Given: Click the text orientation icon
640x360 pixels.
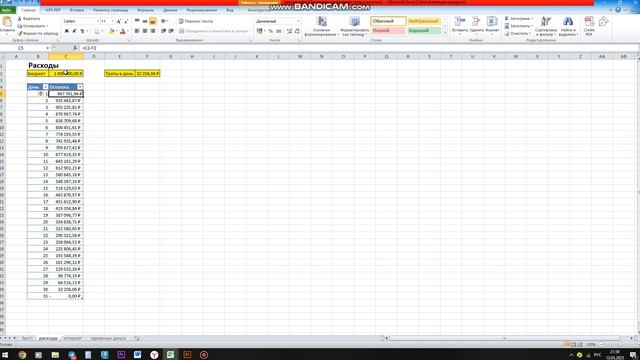Looking at the screenshot, I should 164,21.
